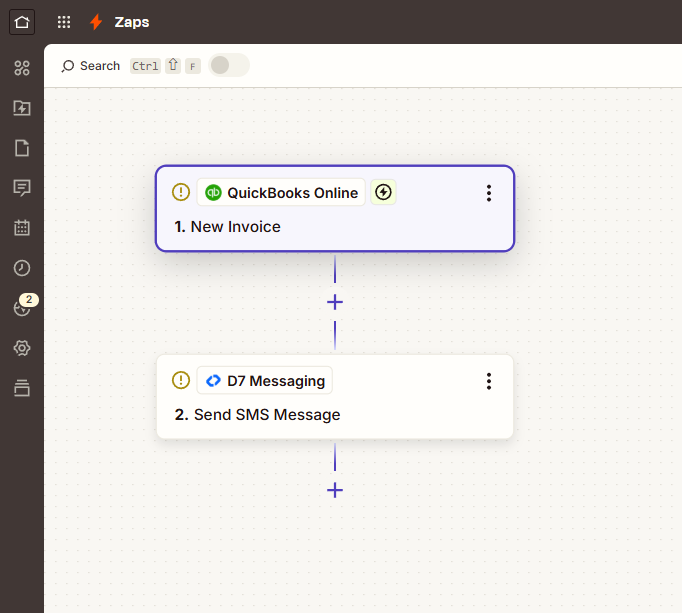Viewport: 682px width, 613px height.
Task: Click the QuickBooks Online app chip
Action: click(281, 192)
